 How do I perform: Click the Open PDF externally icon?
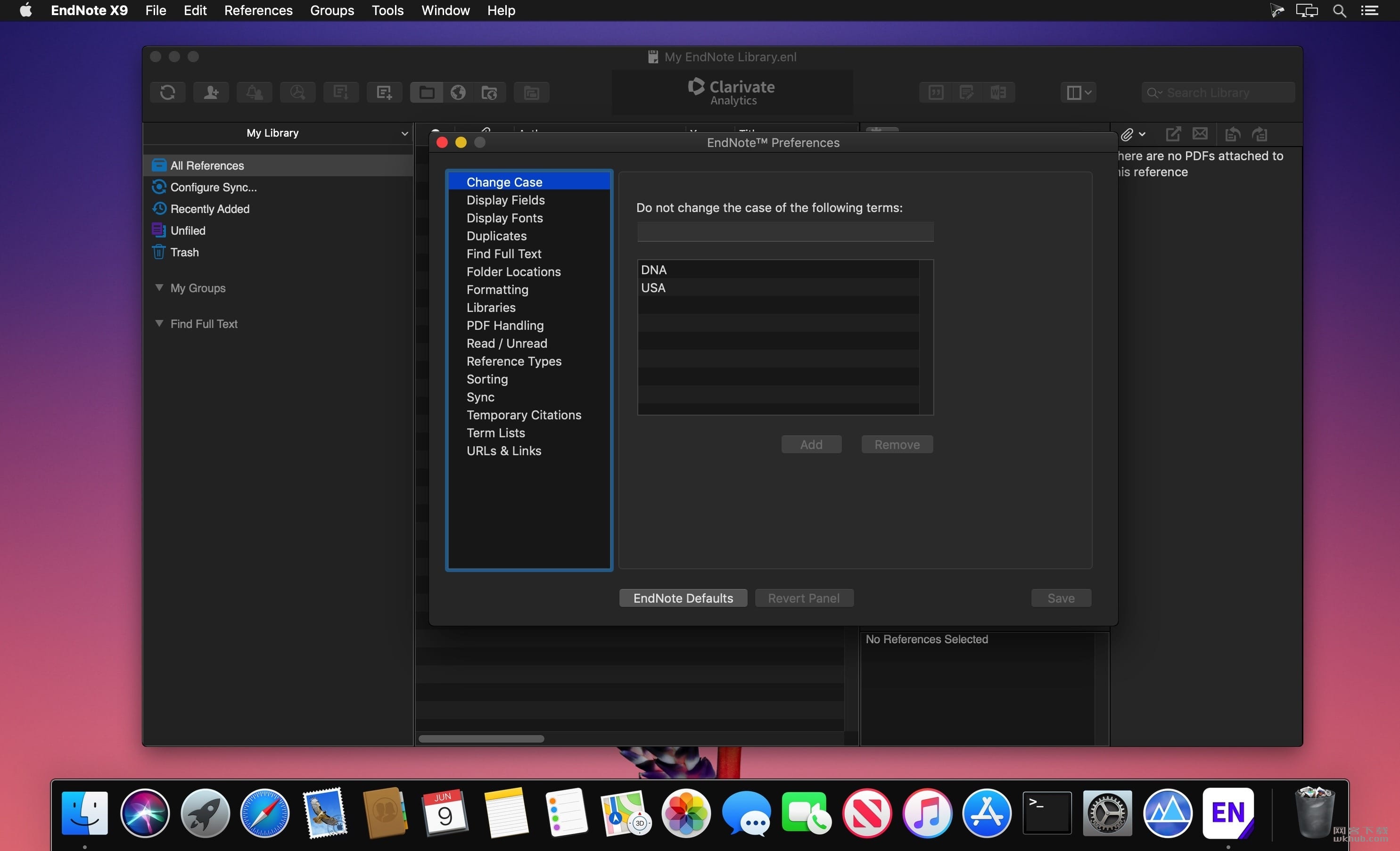(1173, 134)
